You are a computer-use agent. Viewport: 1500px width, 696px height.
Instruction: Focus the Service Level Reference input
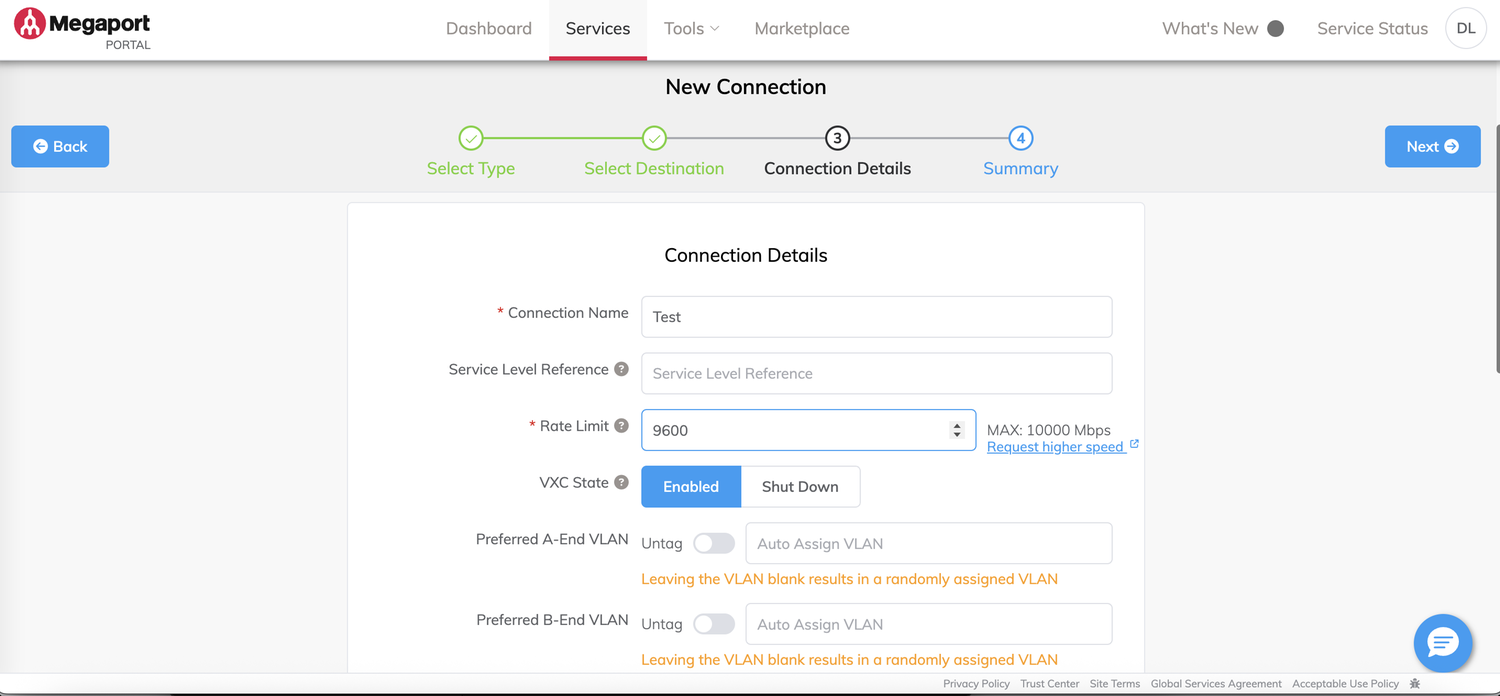coord(876,373)
